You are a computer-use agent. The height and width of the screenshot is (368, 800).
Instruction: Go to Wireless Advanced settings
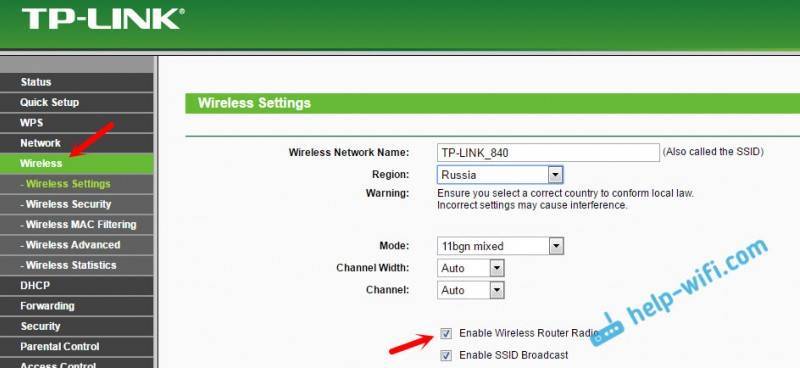tap(77, 245)
